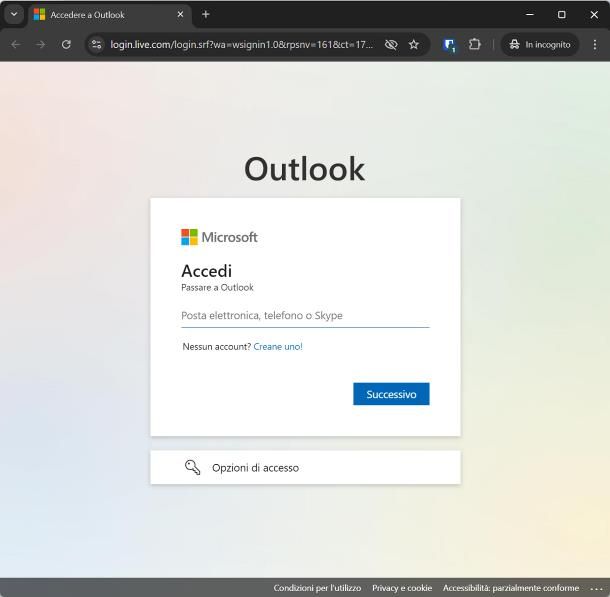The height and width of the screenshot is (597, 610).
Task: Click the Passare a Outlook text
Action: [x=217, y=287]
